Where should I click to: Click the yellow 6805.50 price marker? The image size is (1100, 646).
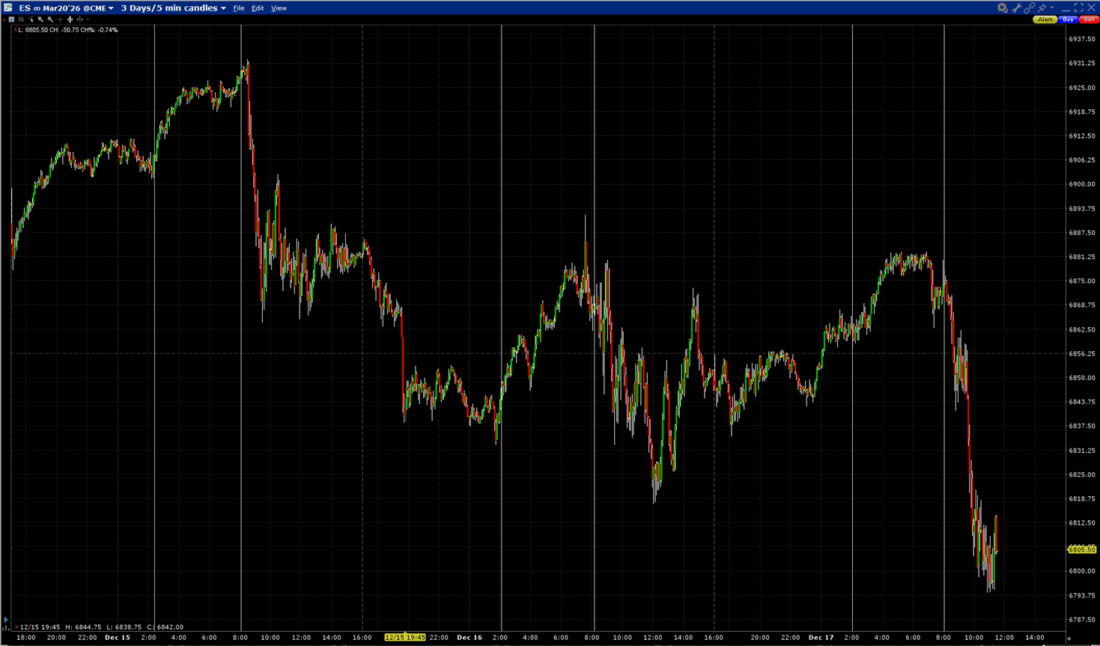1082,549
